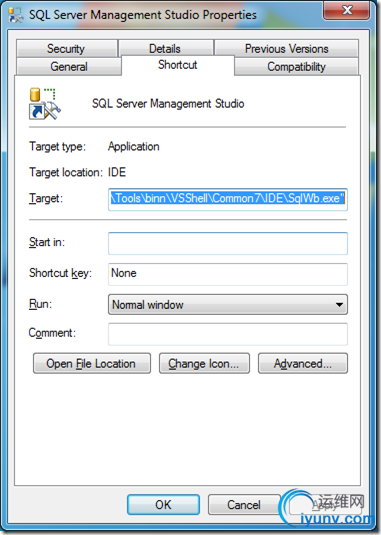Click the Target path input field
The width and height of the screenshot is (381, 535).
(228, 199)
